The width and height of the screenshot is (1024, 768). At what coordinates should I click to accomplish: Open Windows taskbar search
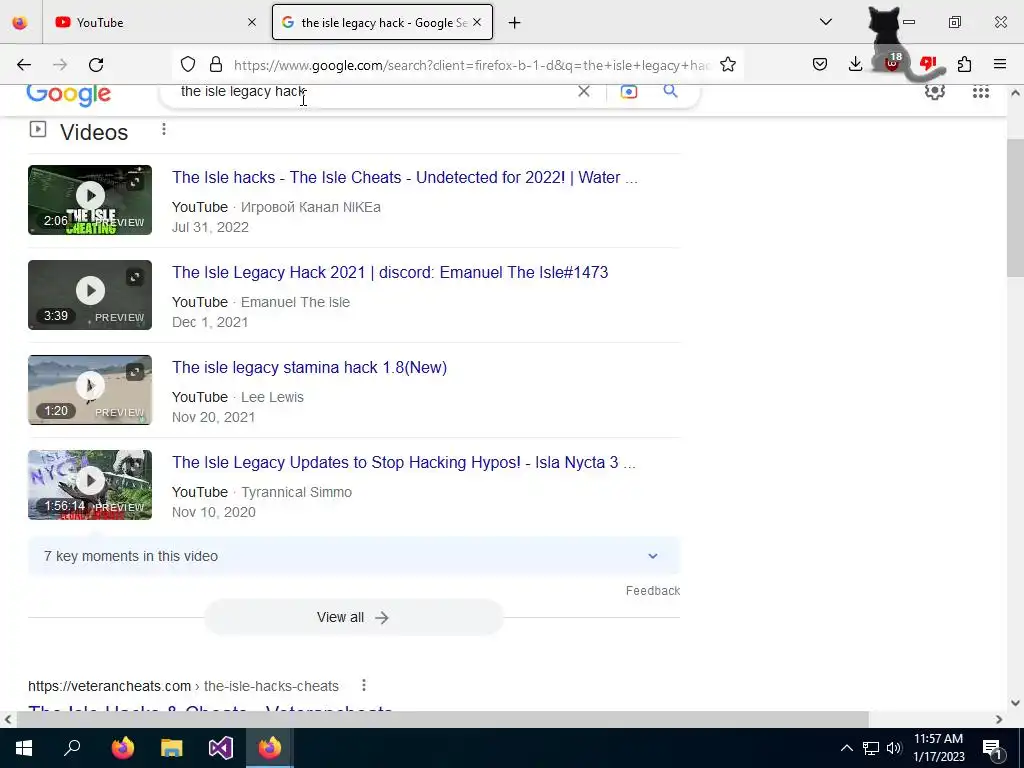pos(72,748)
